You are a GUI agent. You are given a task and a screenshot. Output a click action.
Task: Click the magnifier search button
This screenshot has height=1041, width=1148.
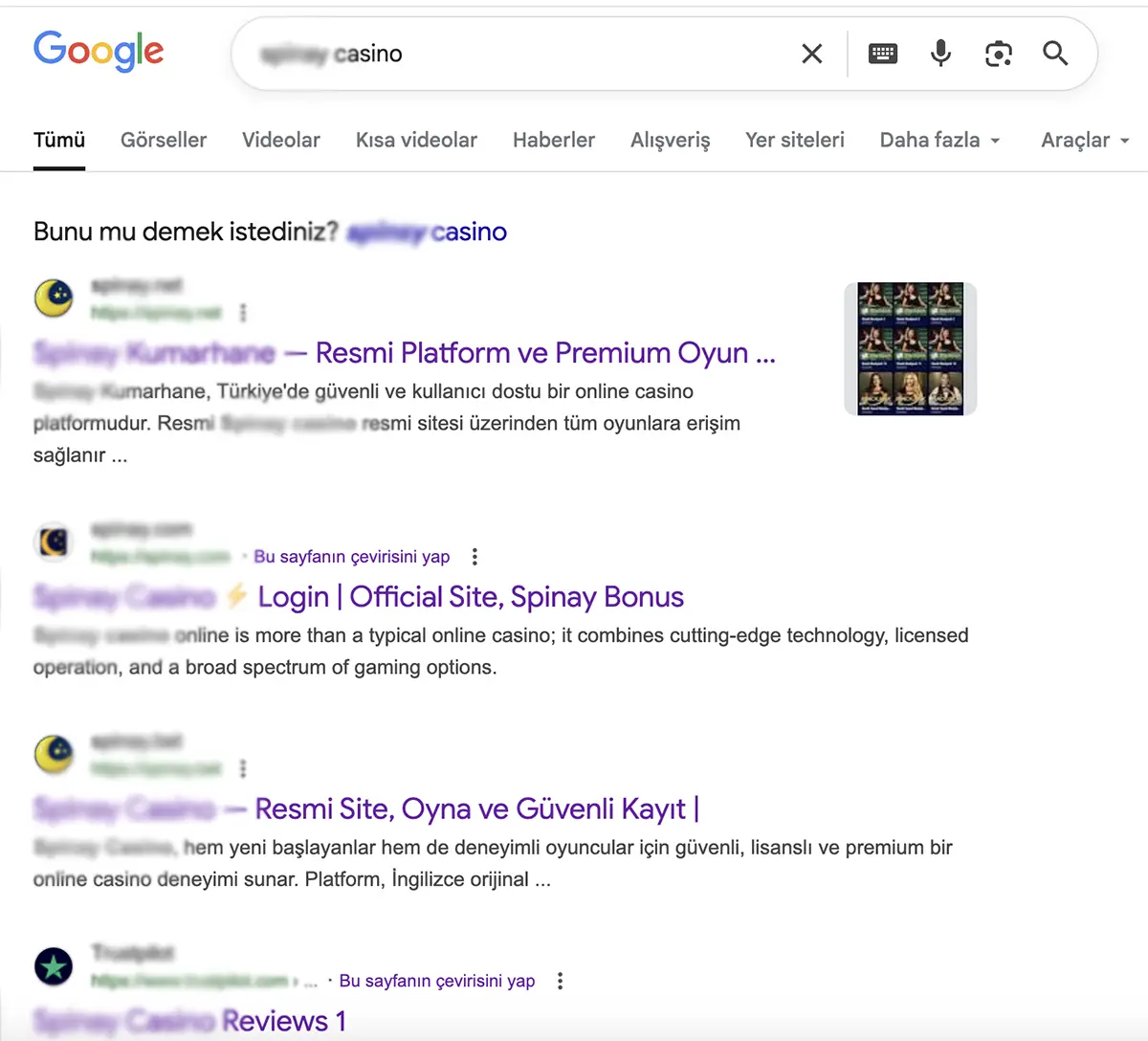[1055, 54]
